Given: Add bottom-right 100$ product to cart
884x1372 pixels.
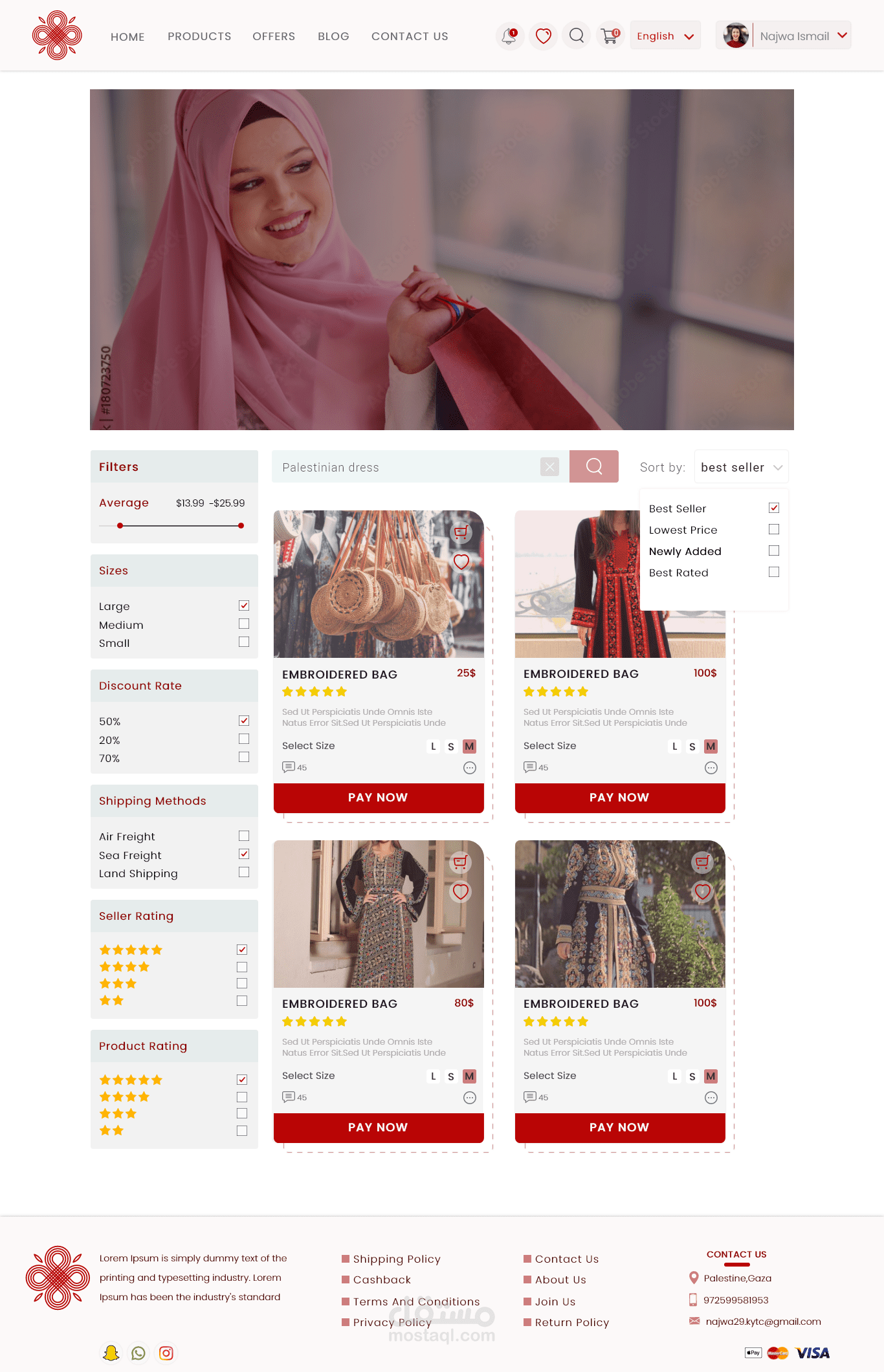Looking at the screenshot, I should click(703, 862).
